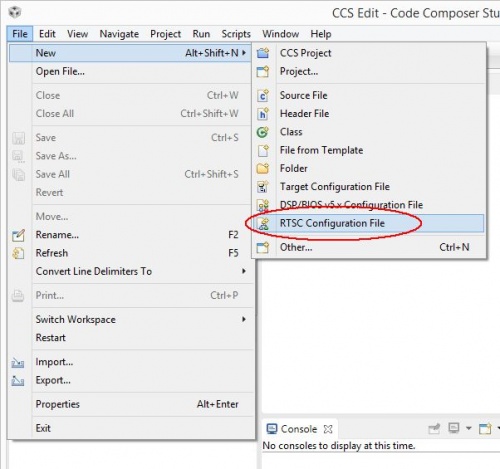Click the Target Configuration File icon
Viewport: 500px width, 469px height.
[263, 187]
